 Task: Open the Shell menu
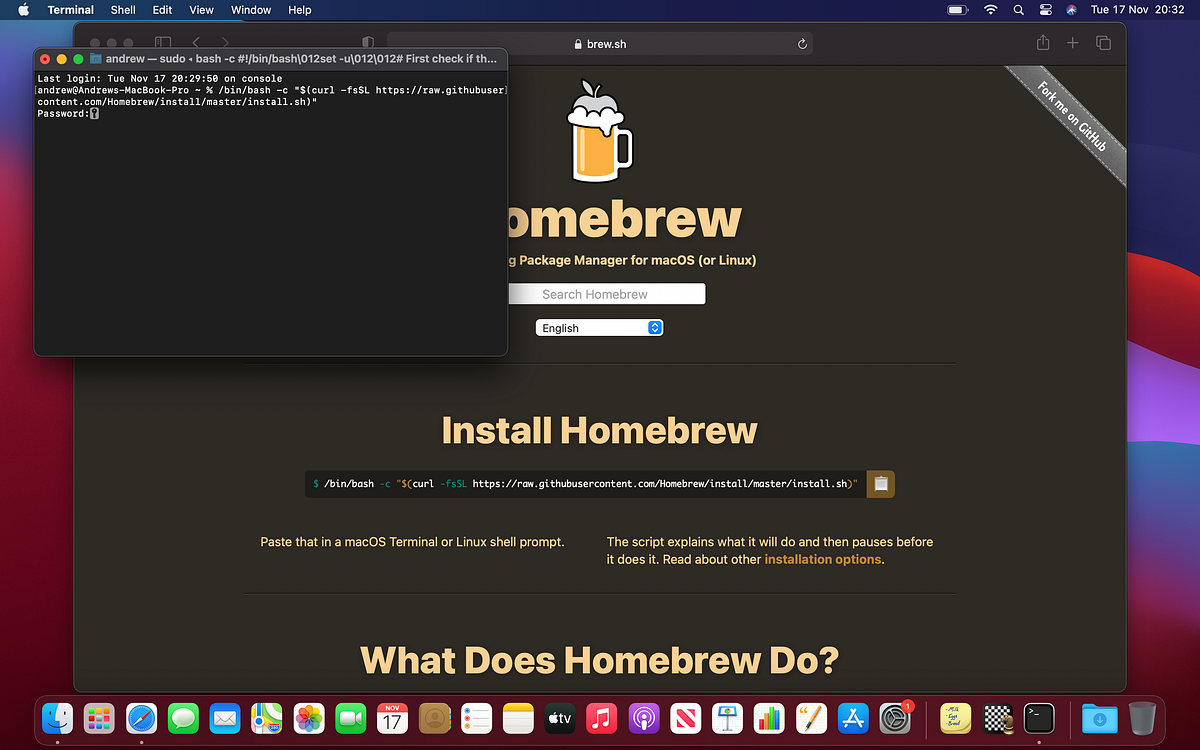pyautogui.click(x=122, y=10)
